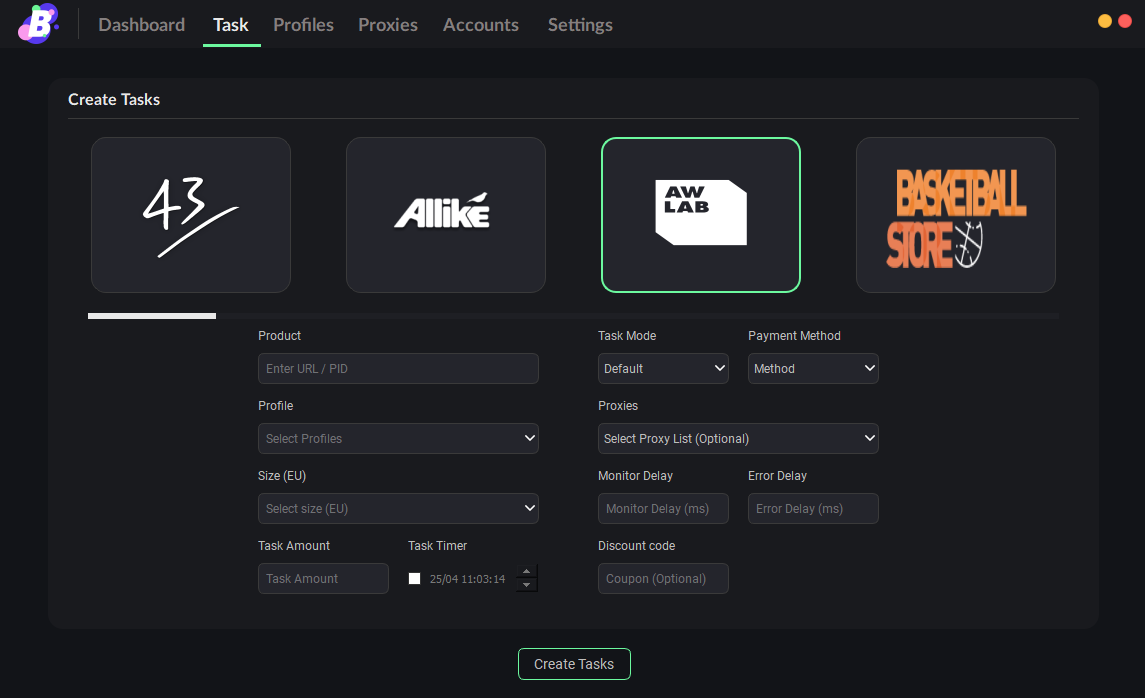This screenshot has width=1145, height=698.
Task: Click the B logo icon in the header
Action: click(x=38, y=23)
